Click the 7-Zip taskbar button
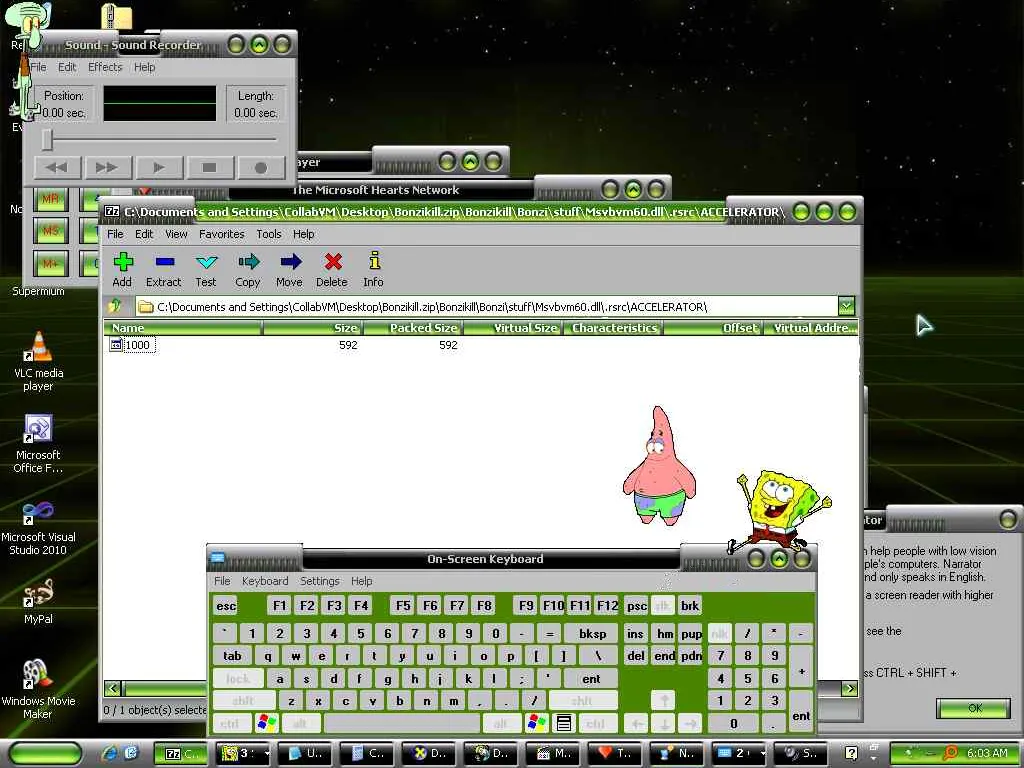 pos(183,754)
